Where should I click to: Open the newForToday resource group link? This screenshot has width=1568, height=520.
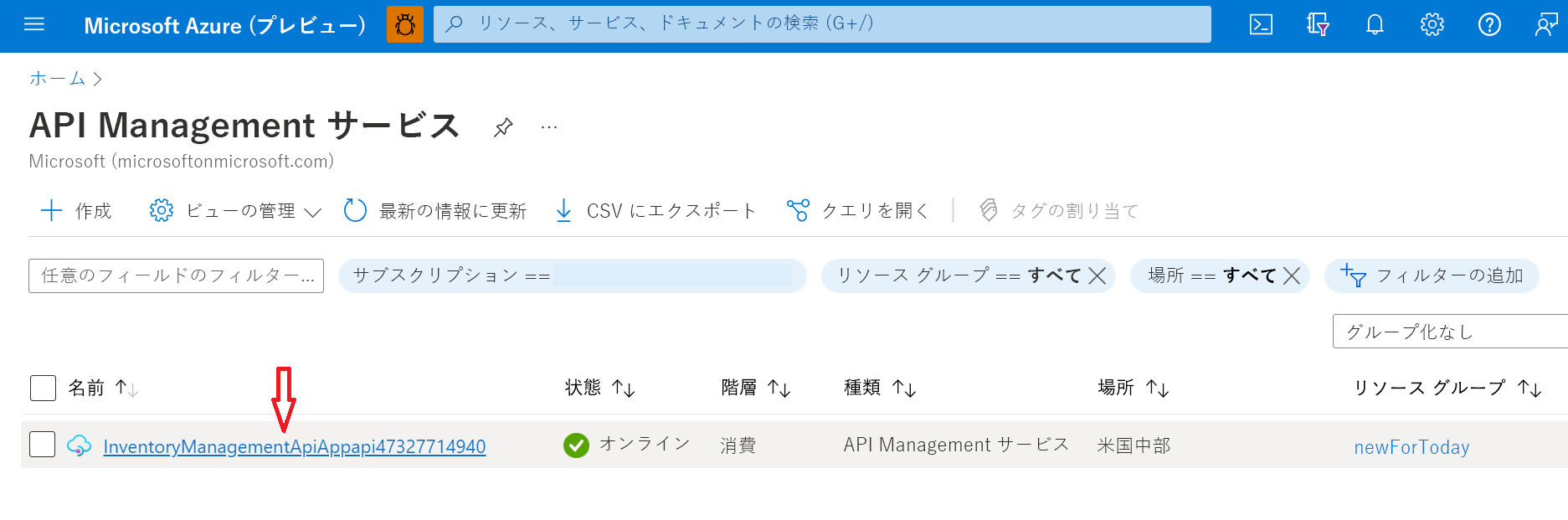click(1411, 447)
